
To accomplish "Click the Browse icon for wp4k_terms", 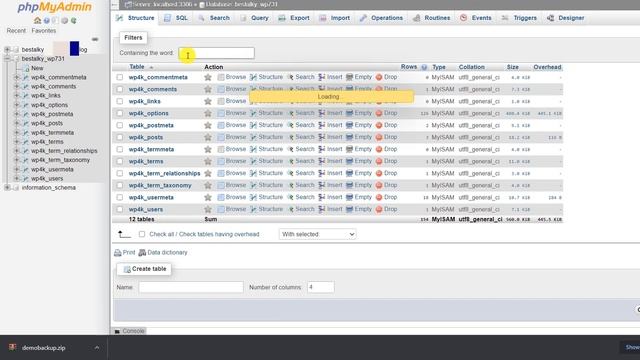I will pos(221,161).
